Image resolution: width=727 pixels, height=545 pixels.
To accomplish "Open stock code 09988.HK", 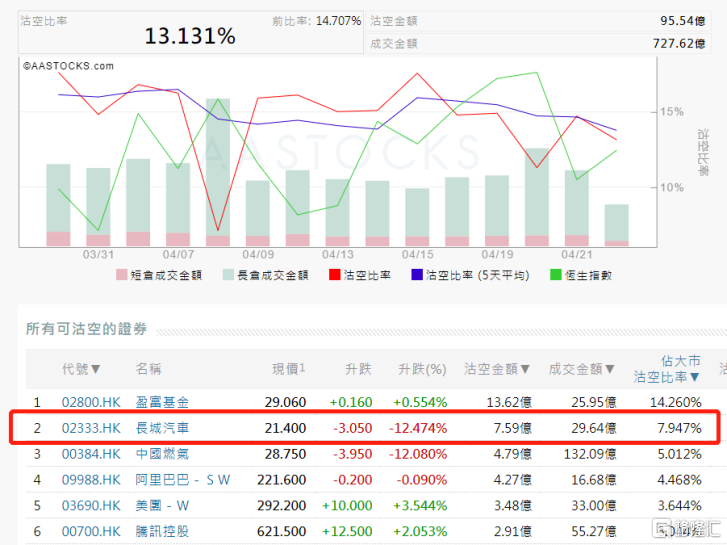I will click(x=91, y=480).
